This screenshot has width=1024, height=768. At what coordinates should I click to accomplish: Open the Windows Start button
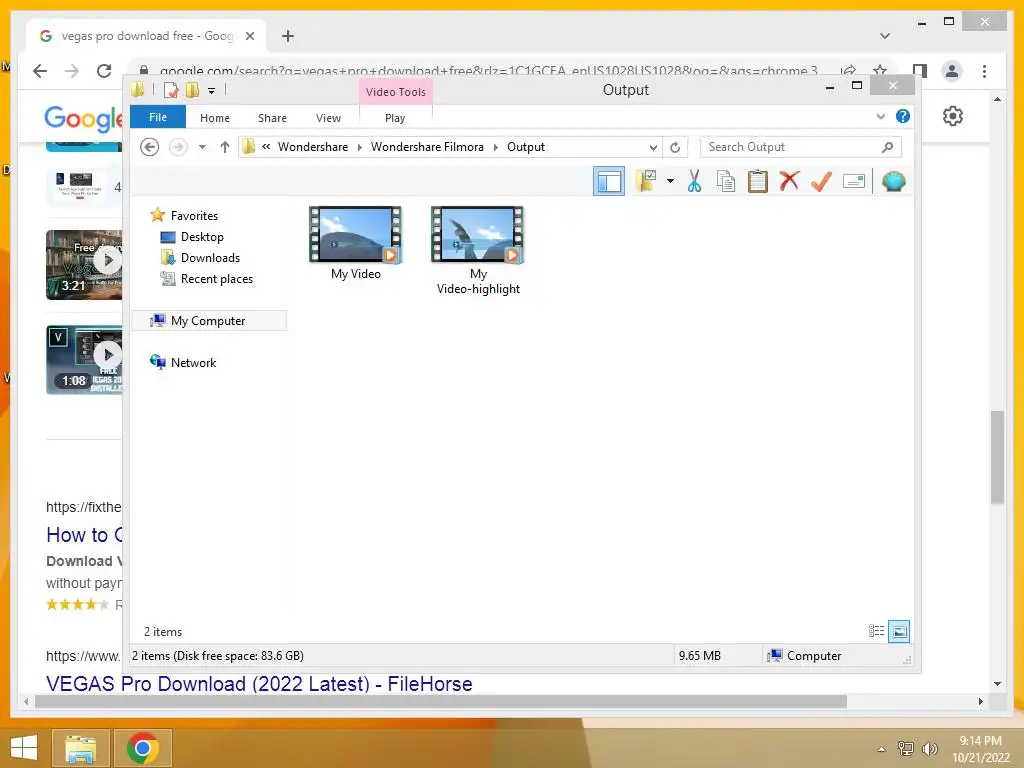coord(24,748)
